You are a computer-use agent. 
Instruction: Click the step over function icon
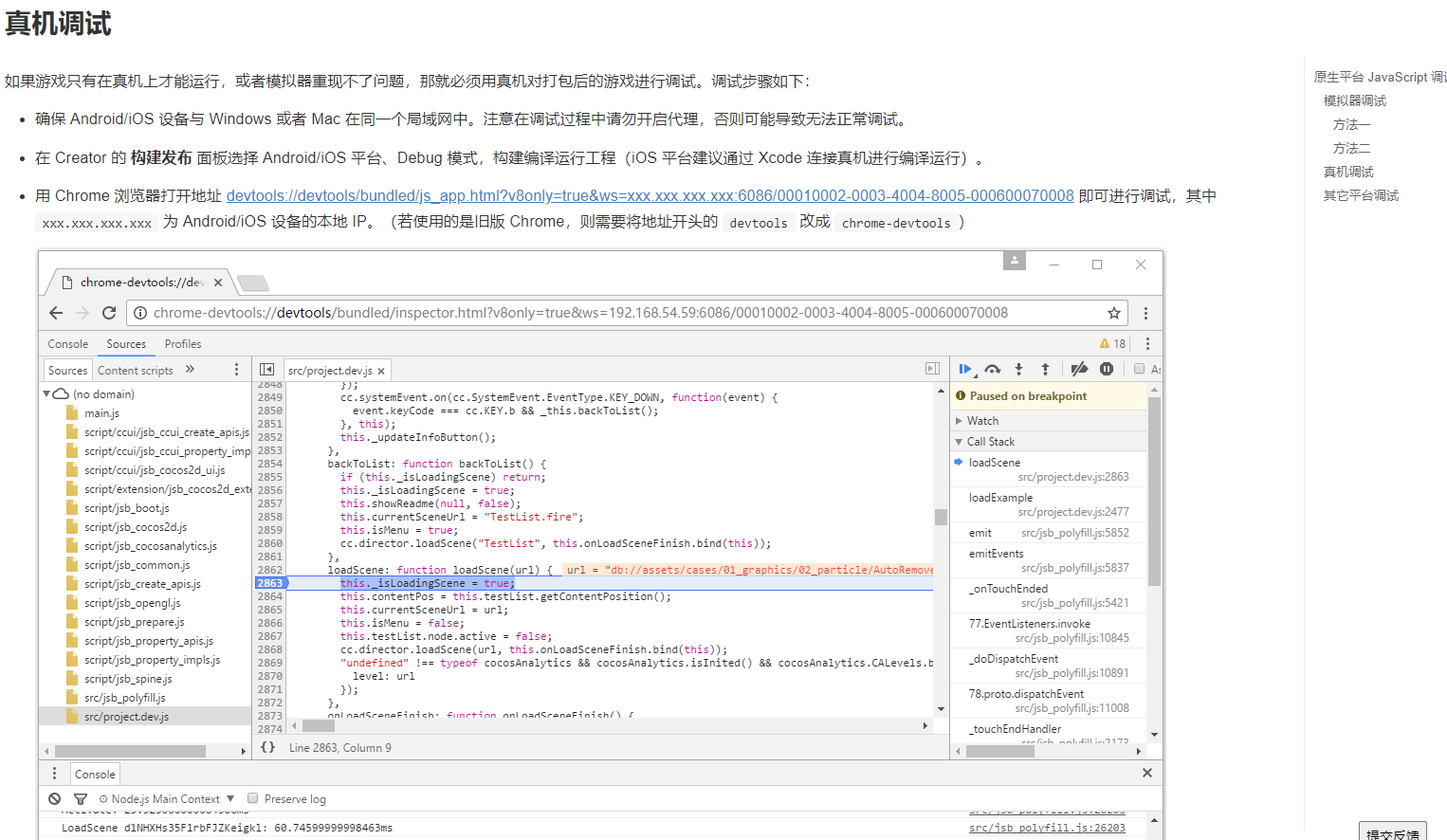993,370
